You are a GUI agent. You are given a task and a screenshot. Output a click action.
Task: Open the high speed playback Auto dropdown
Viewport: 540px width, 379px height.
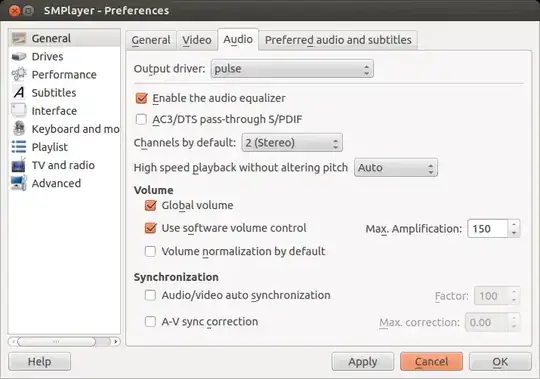pyautogui.click(x=396, y=168)
